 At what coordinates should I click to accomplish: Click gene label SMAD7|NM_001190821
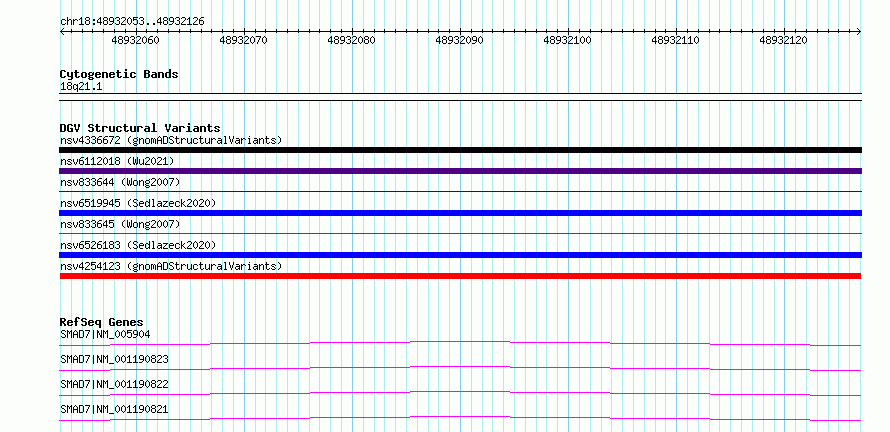(x=114, y=409)
